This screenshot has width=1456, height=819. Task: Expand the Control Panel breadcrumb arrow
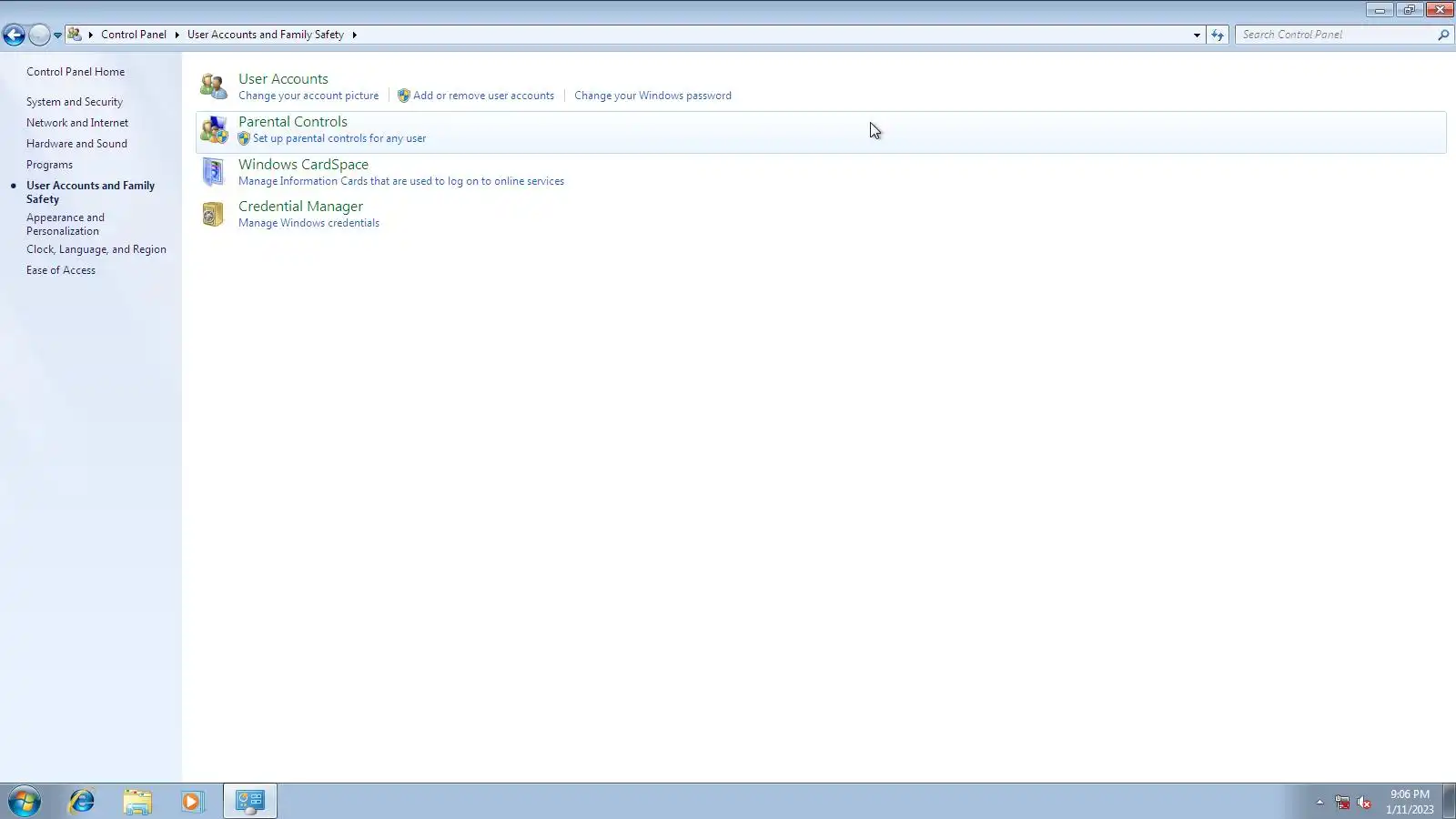(x=177, y=35)
